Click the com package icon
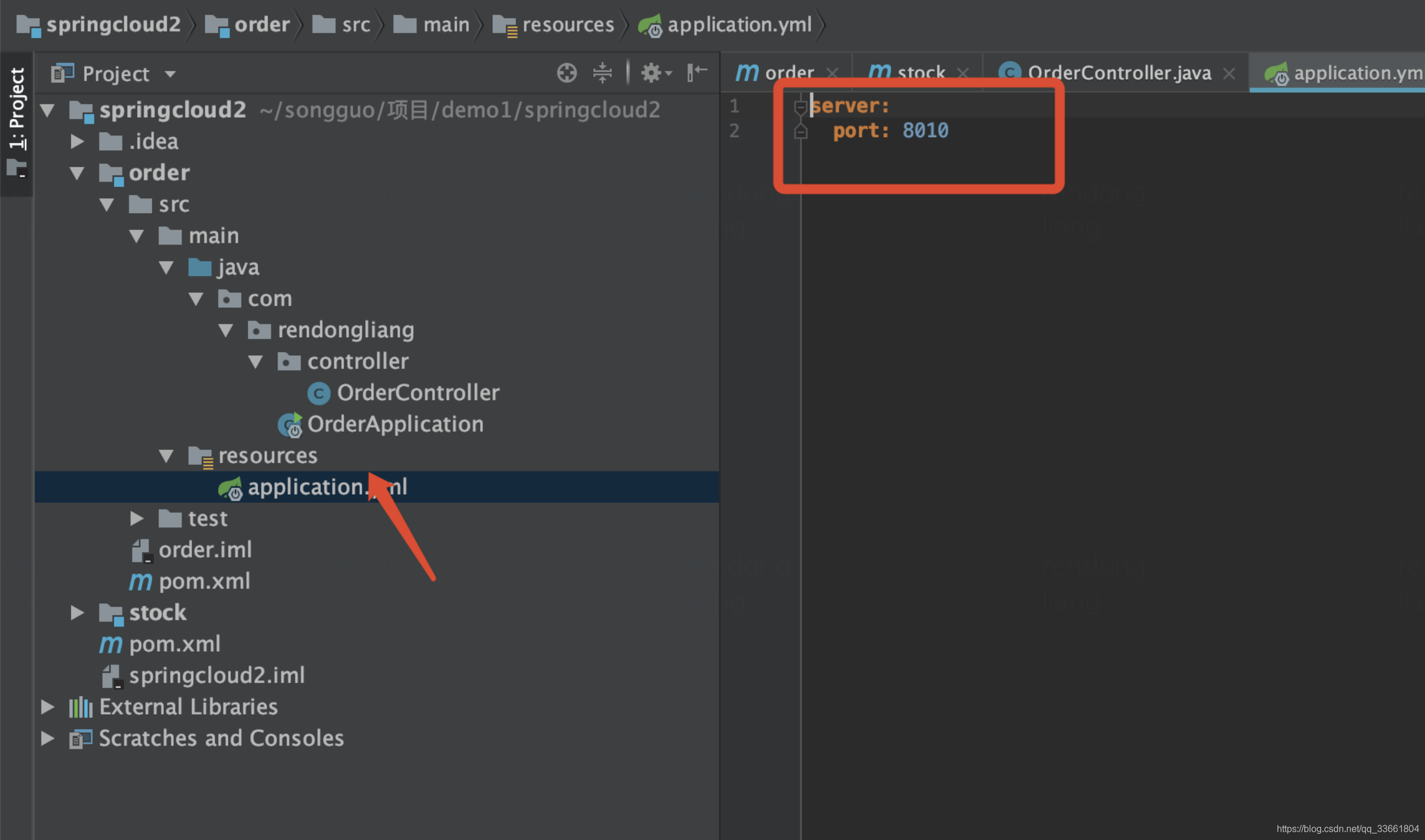The image size is (1425, 840). click(230, 299)
